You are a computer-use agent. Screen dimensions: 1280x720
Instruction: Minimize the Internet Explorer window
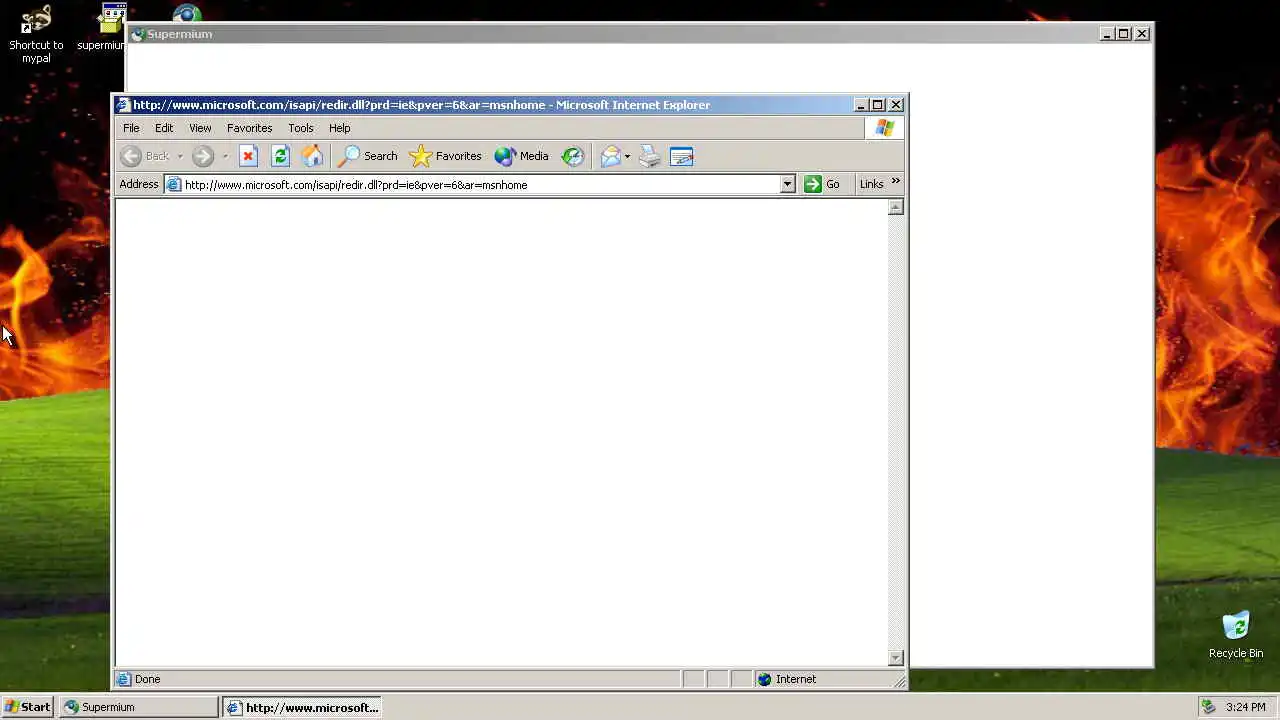point(861,104)
